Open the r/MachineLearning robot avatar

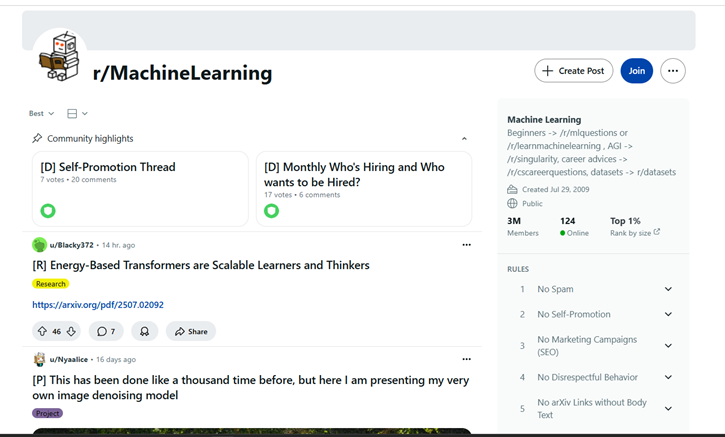[60, 55]
